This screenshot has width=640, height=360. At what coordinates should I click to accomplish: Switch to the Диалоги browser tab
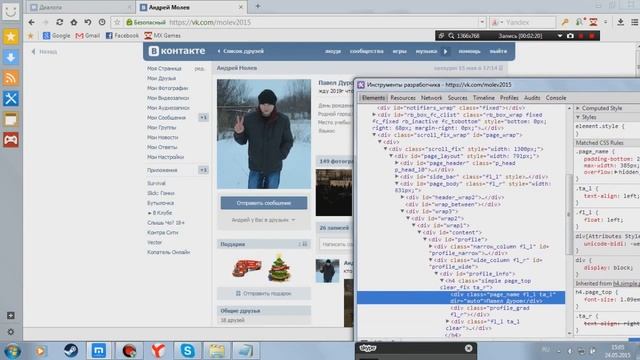coord(81,7)
